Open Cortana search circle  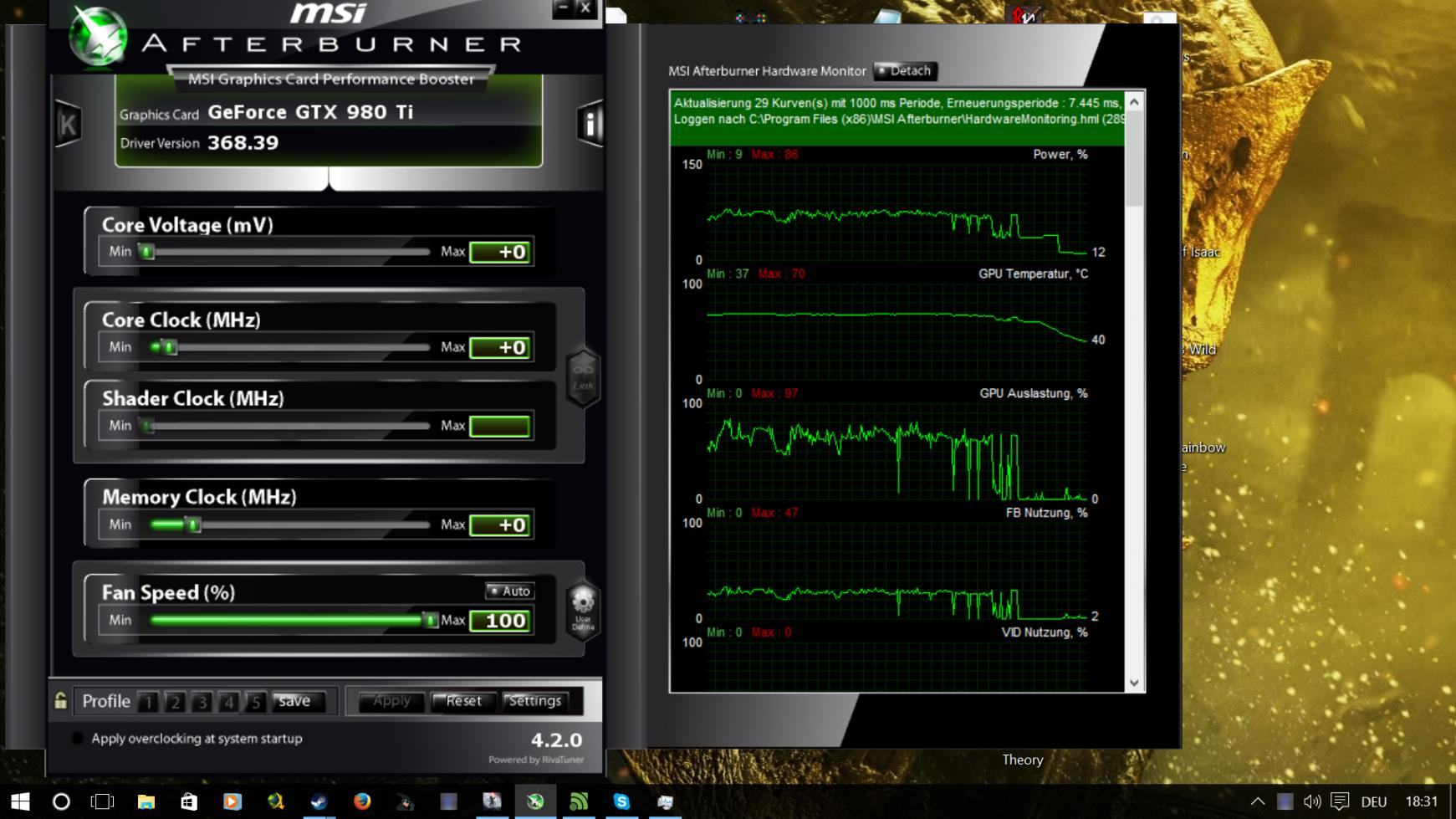tap(61, 801)
